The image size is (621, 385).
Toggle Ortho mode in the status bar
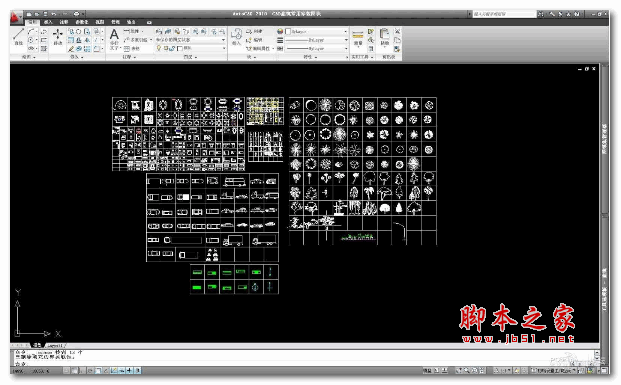pos(82,371)
